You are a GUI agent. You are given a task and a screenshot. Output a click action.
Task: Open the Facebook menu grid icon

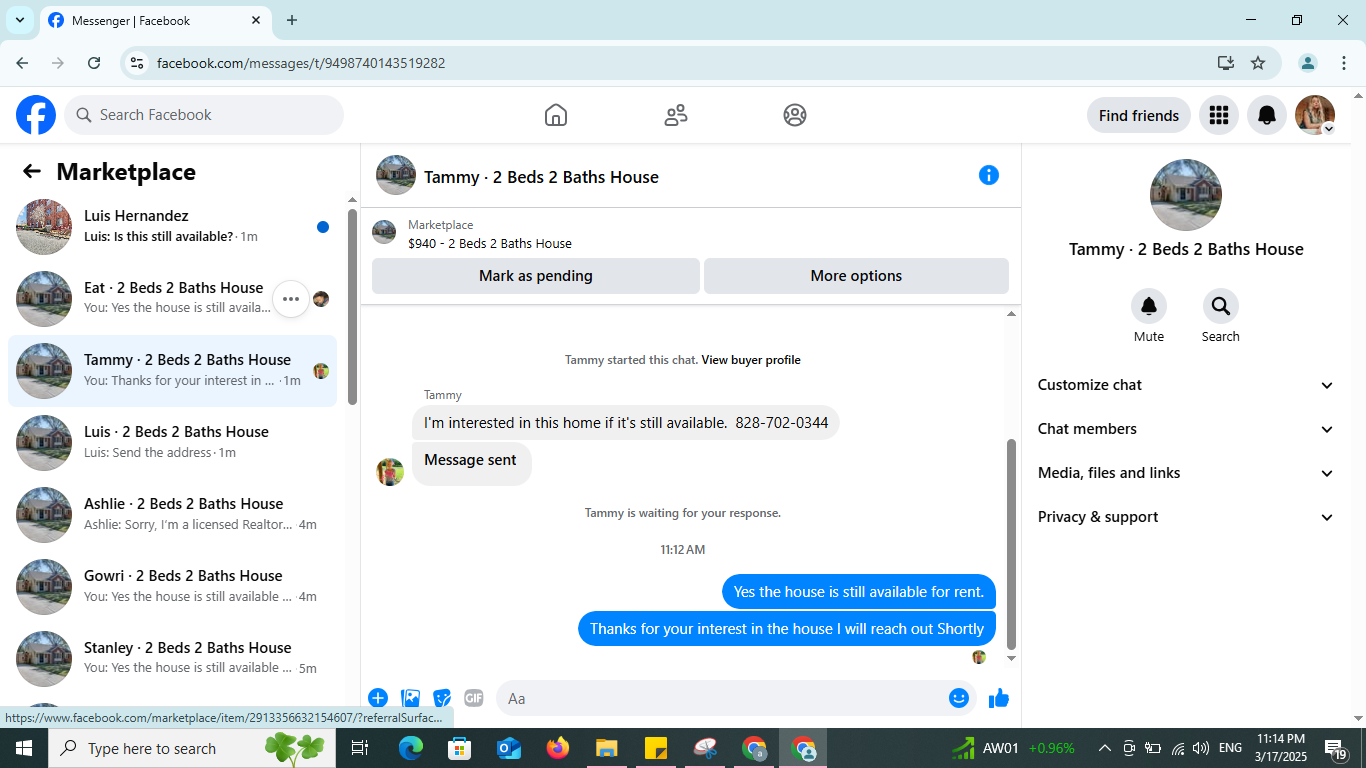pos(1218,115)
